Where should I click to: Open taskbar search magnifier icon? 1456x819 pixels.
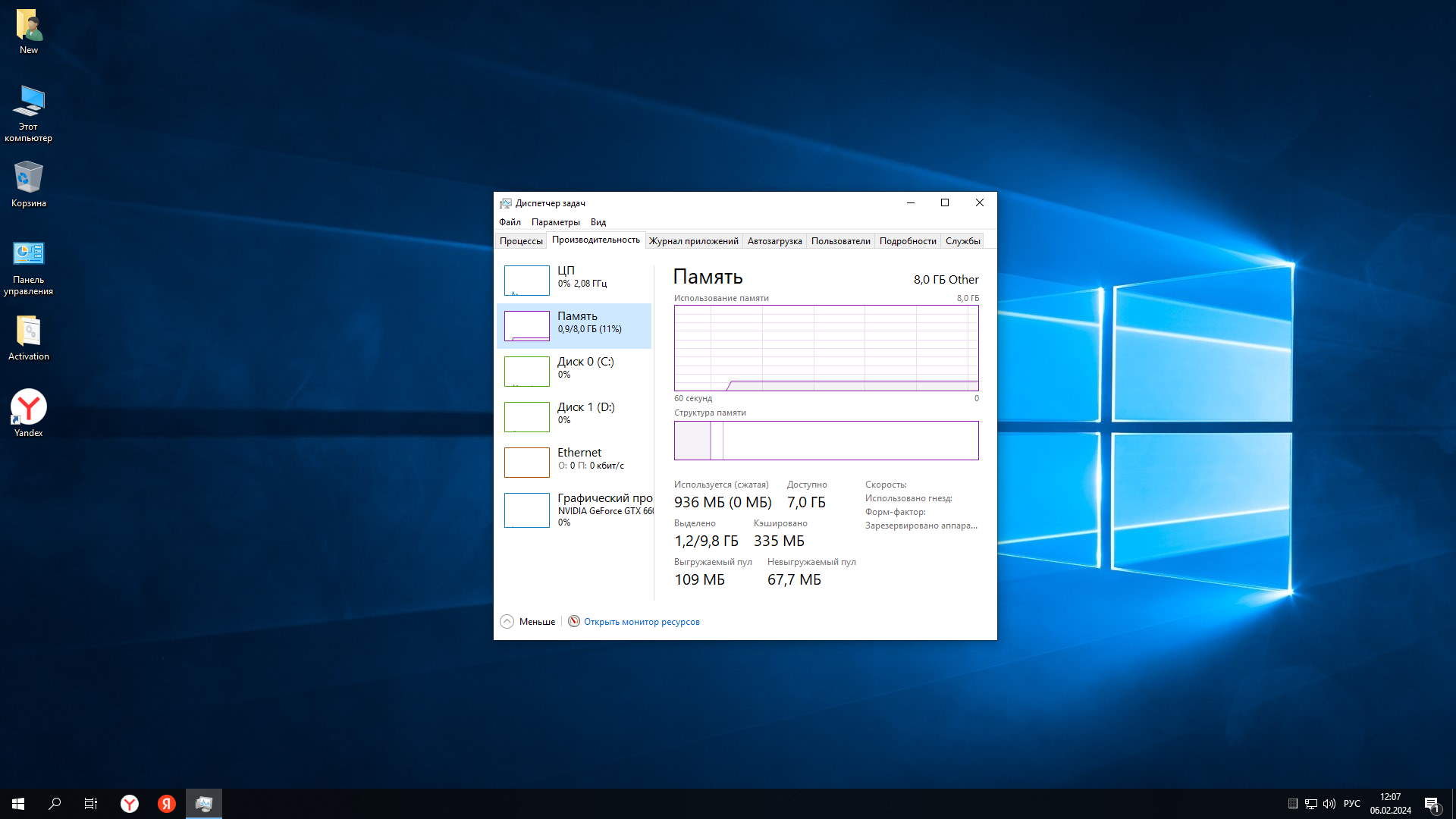pyautogui.click(x=55, y=803)
